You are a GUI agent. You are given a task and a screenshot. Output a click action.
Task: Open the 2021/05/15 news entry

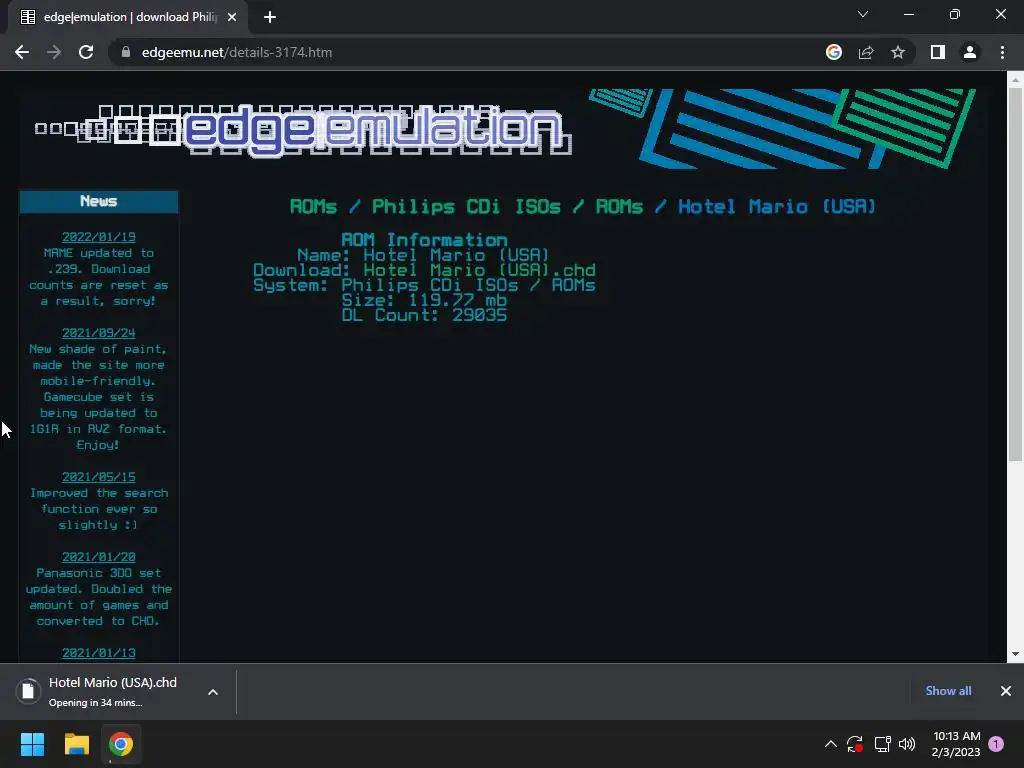click(99, 477)
